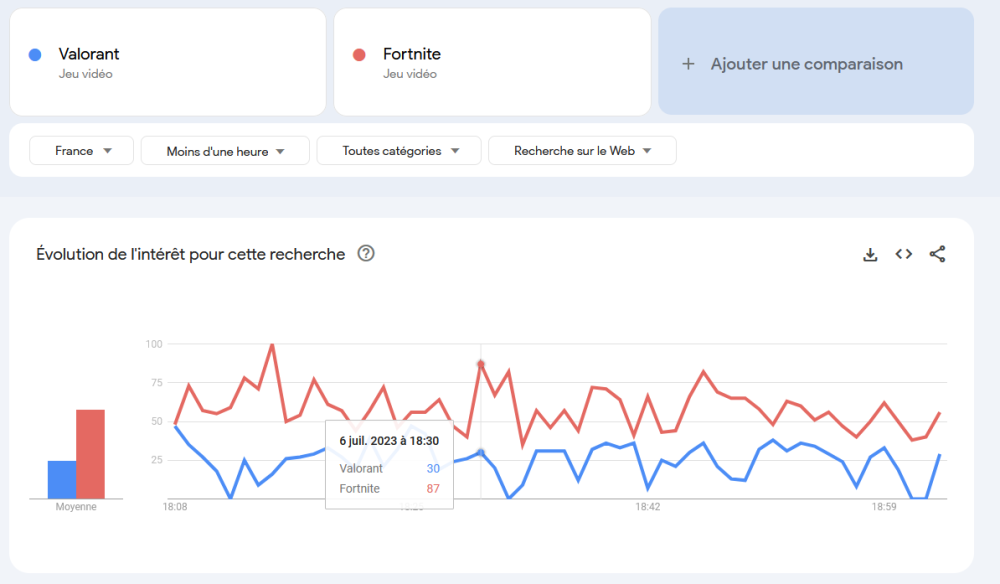The height and width of the screenshot is (584, 1000).
Task: Select the Fortnite search term card
Action: coord(491,62)
